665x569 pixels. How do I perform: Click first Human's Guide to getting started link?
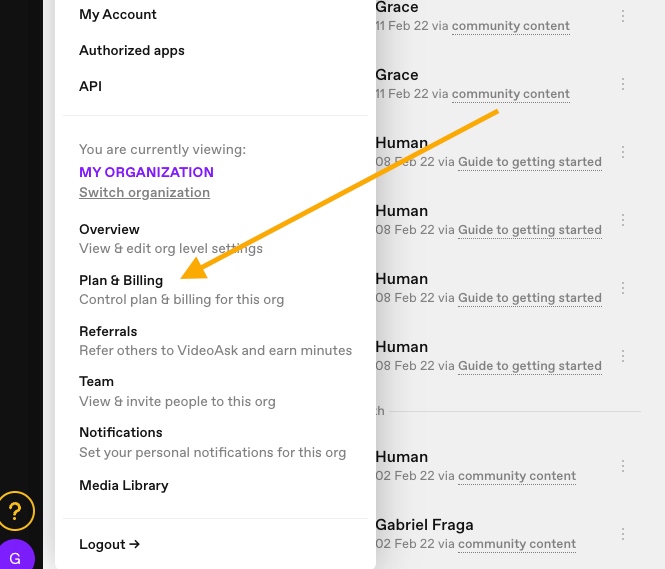(x=530, y=162)
